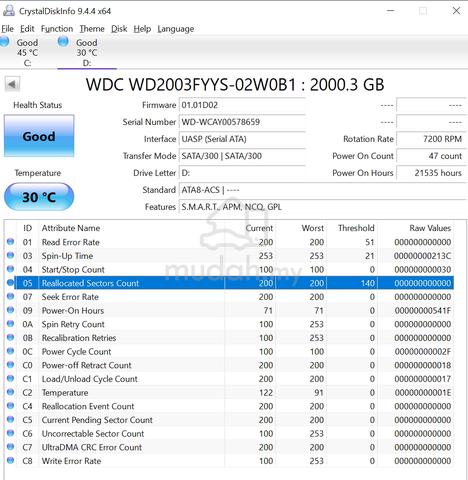Click the Good health status button
Screen dimensions: 468x480
[x=39, y=136]
